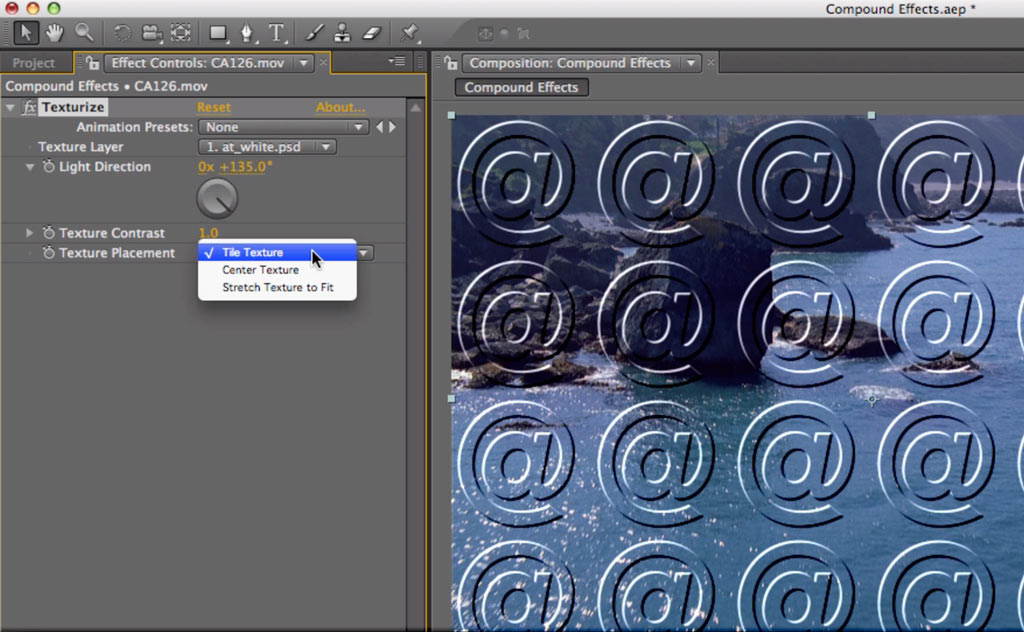This screenshot has width=1024, height=632.
Task: Switch to the Project tab
Action: pyautogui.click(x=33, y=63)
